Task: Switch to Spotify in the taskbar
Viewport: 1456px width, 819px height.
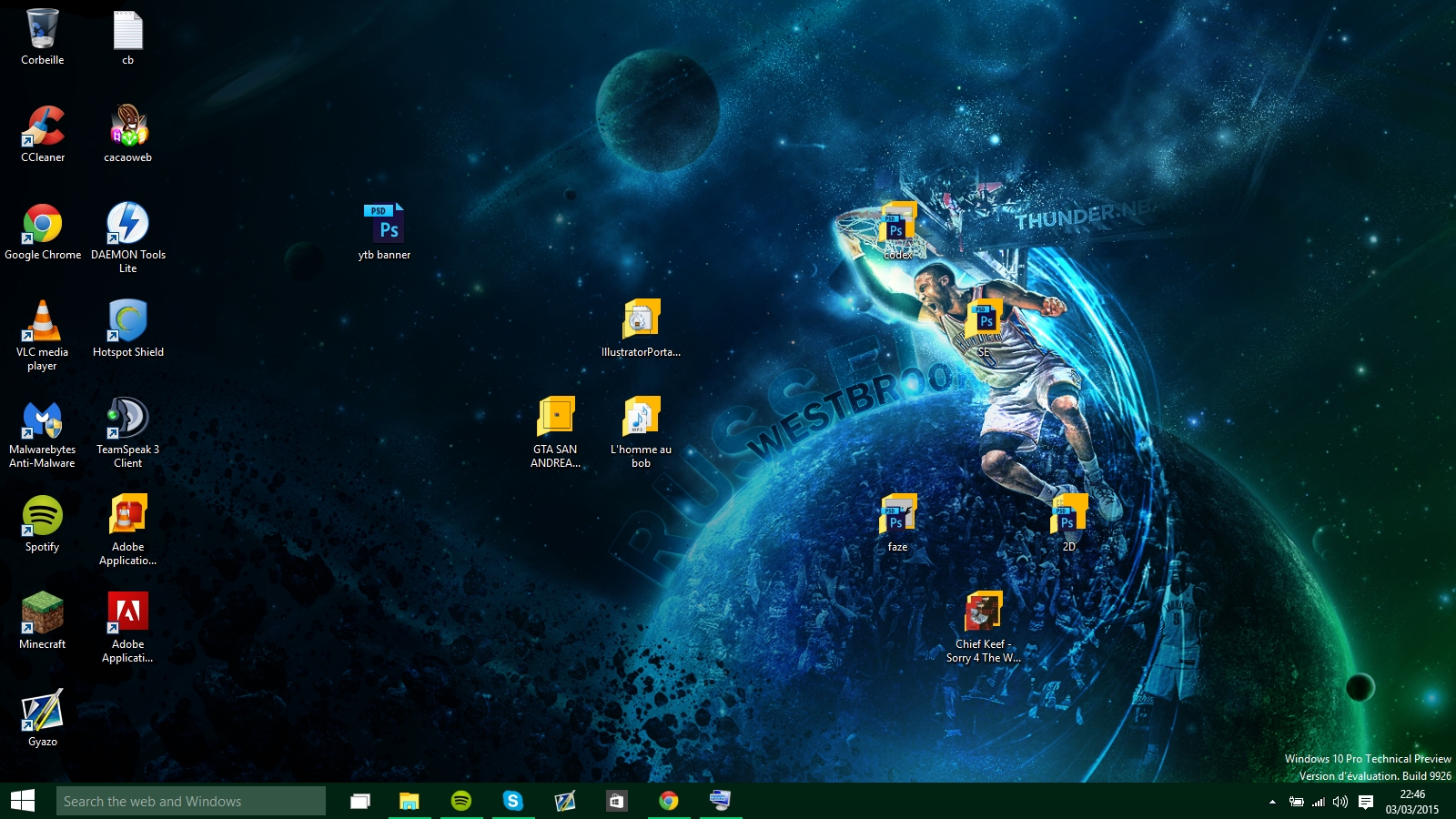Action: click(x=461, y=801)
